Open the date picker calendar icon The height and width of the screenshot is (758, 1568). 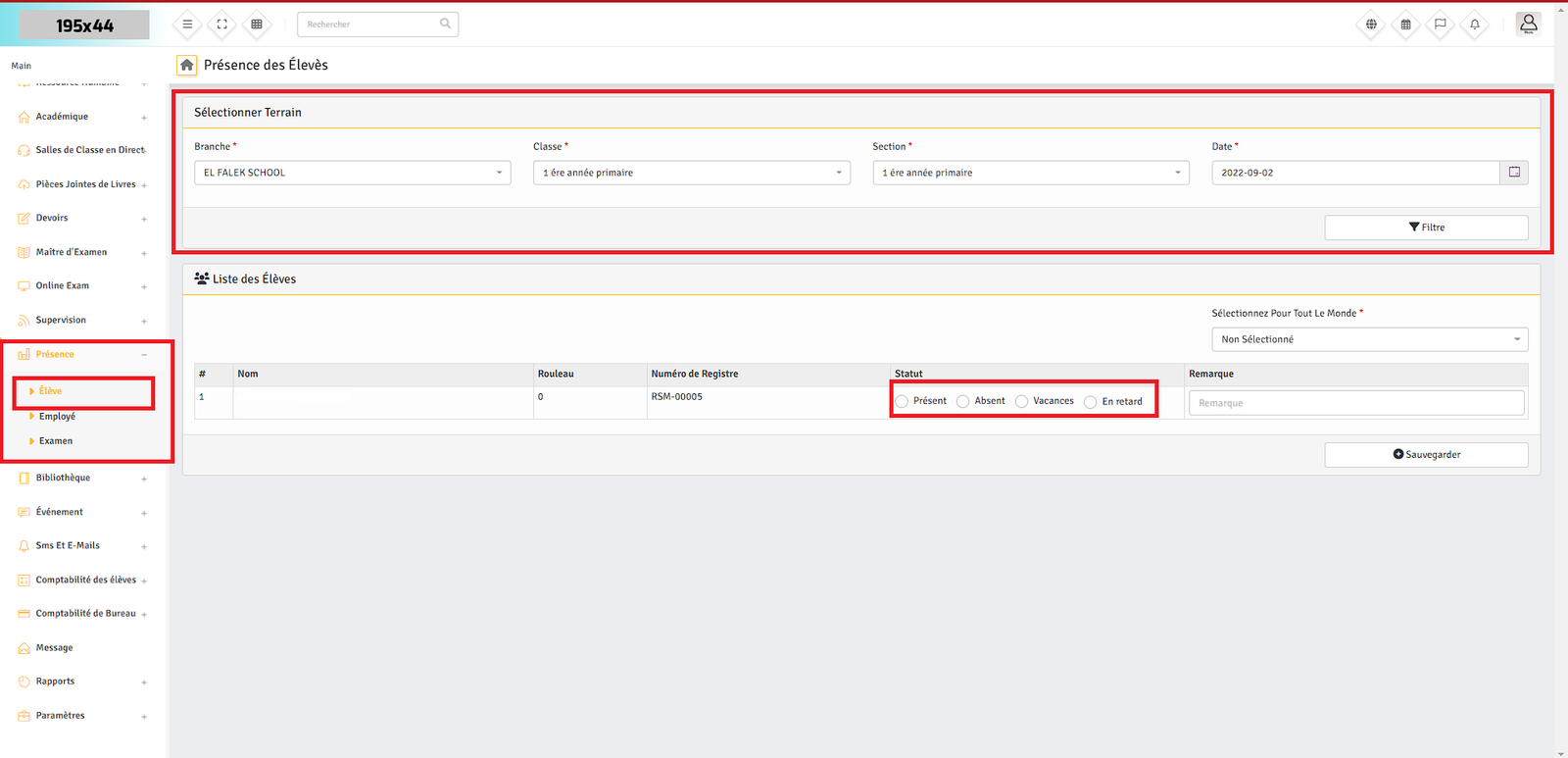1514,173
